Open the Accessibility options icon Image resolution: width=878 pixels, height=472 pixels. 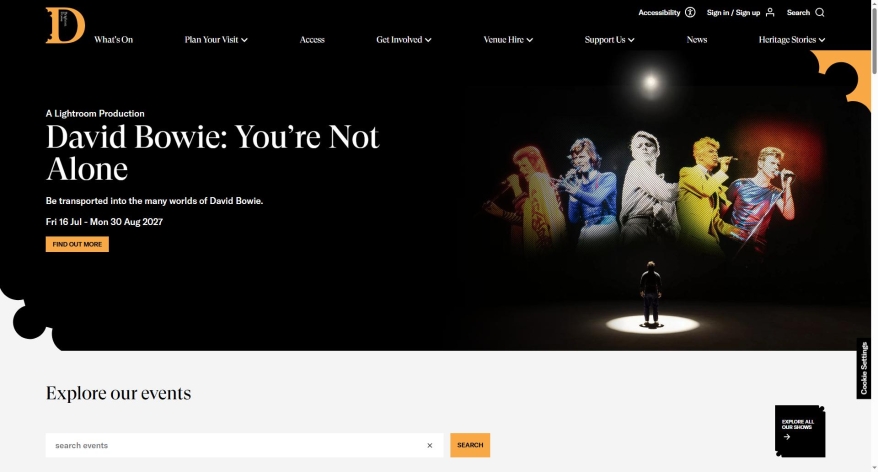[x=690, y=12]
